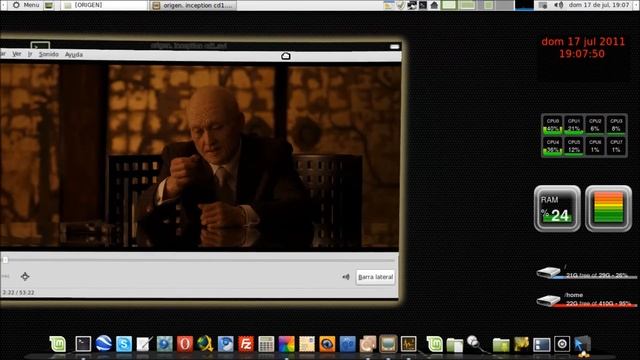Click the CPU7 1% usage cell
The image size is (640, 360).
click(x=616, y=146)
